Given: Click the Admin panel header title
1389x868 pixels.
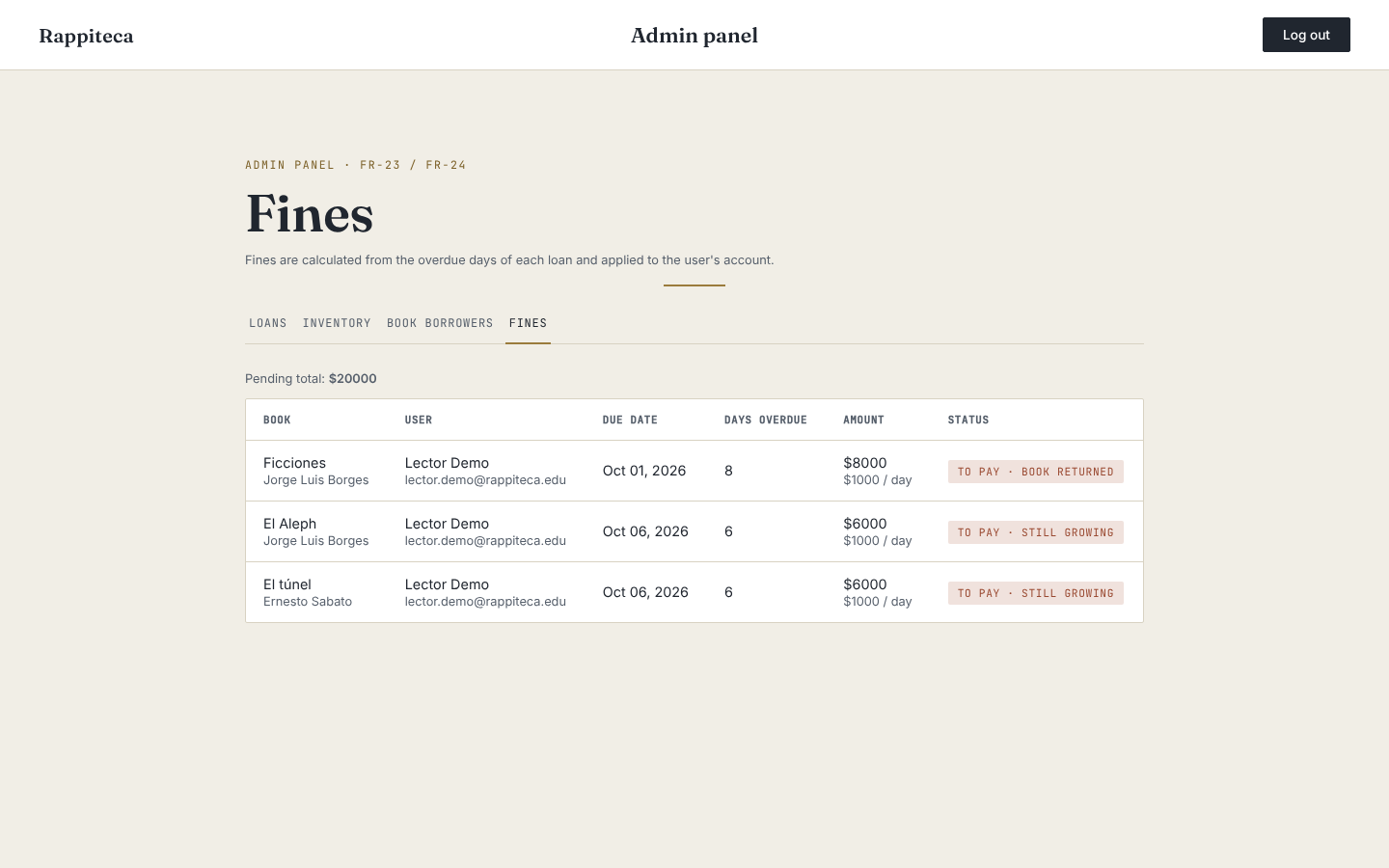Looking at the screenshot, I should pos(694,36).
